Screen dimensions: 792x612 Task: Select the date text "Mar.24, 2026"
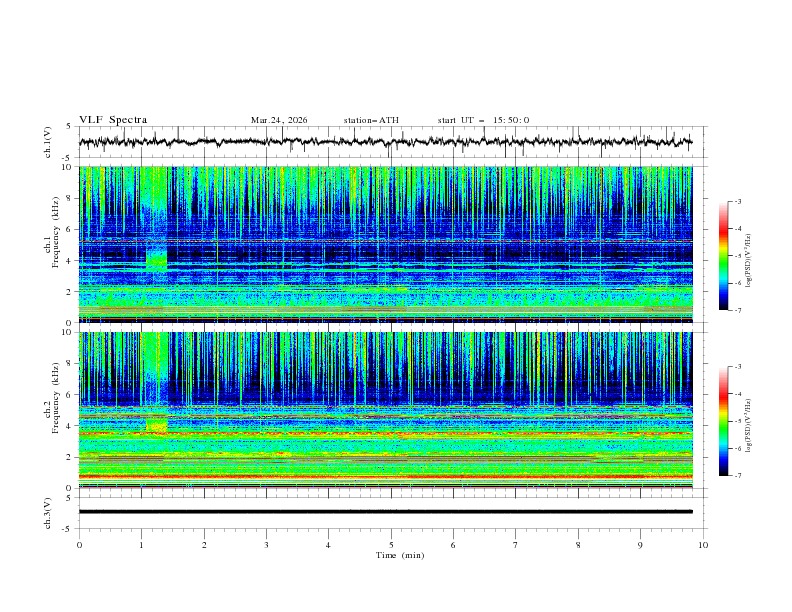click(279, 120)
